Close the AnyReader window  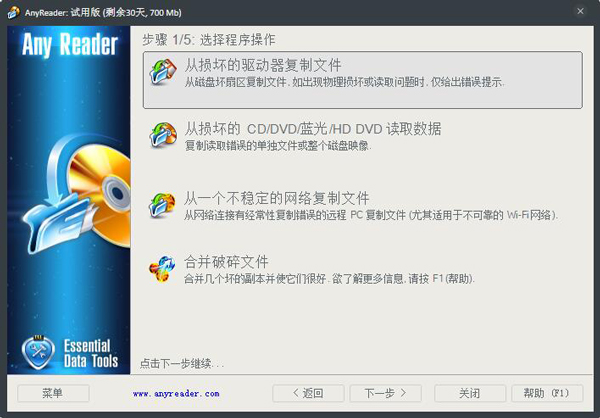pos(580,11)
